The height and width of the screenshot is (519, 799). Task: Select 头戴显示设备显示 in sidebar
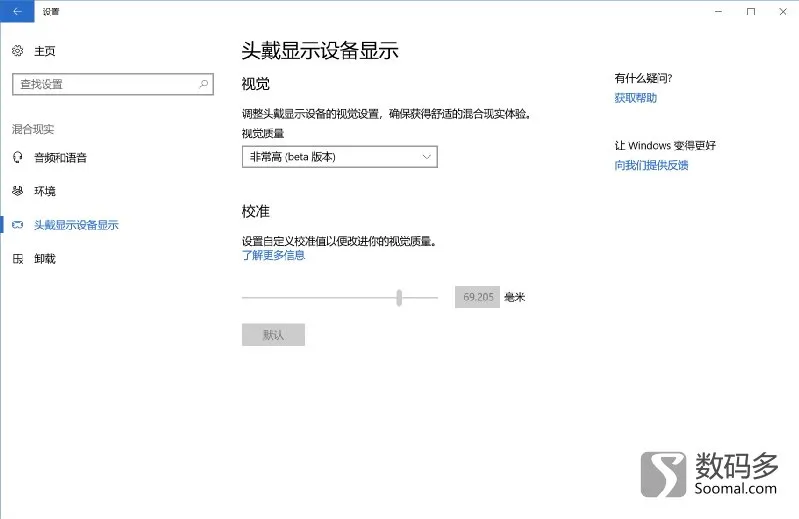(76, 225)
